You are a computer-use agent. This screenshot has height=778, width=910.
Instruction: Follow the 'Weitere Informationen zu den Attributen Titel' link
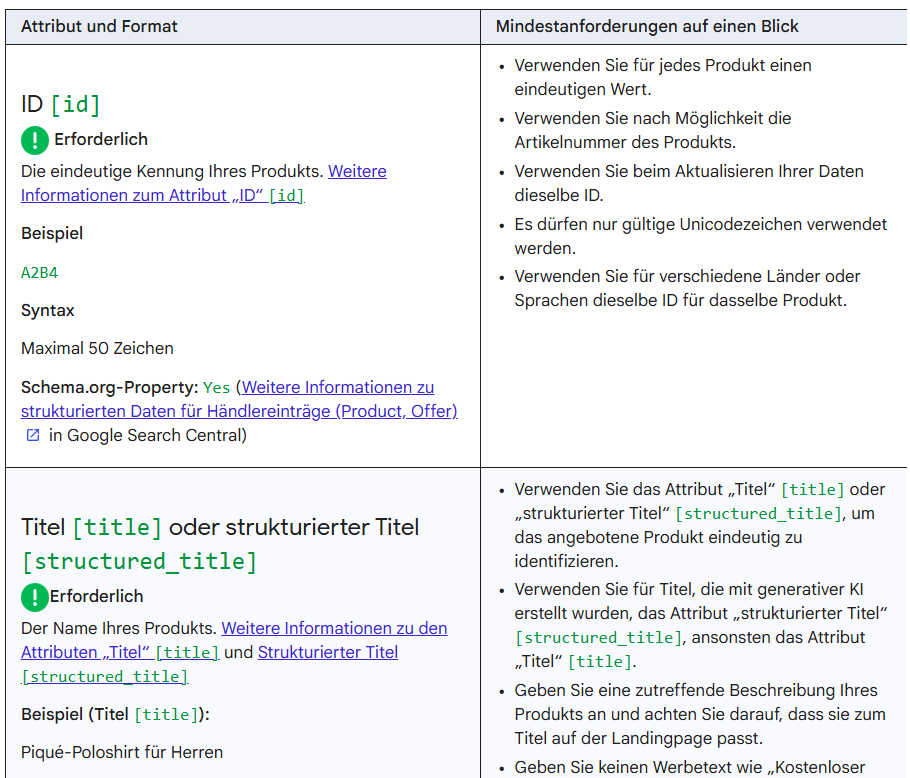pos(234,640)
